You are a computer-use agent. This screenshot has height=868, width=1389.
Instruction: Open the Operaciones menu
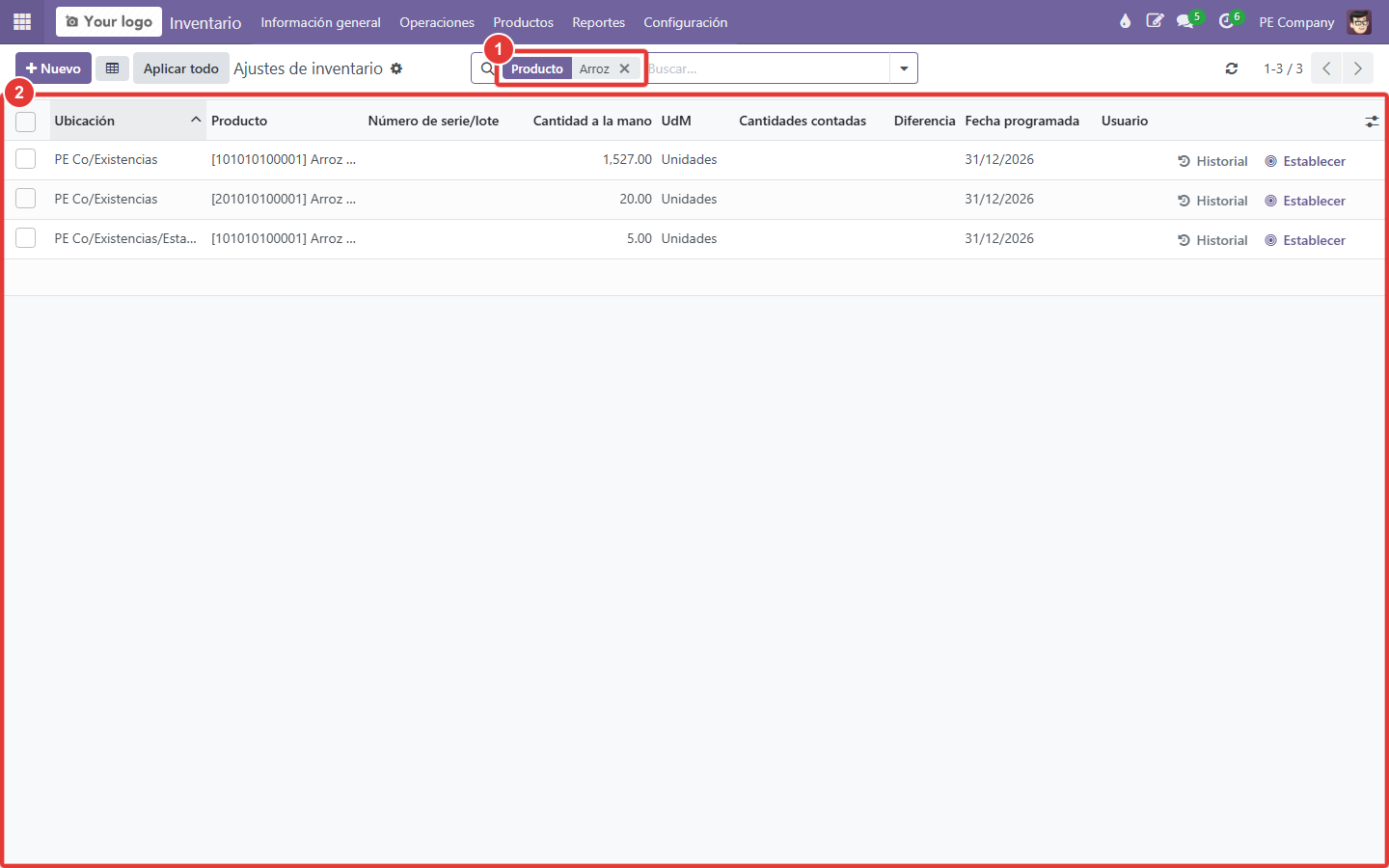[437, 22]
